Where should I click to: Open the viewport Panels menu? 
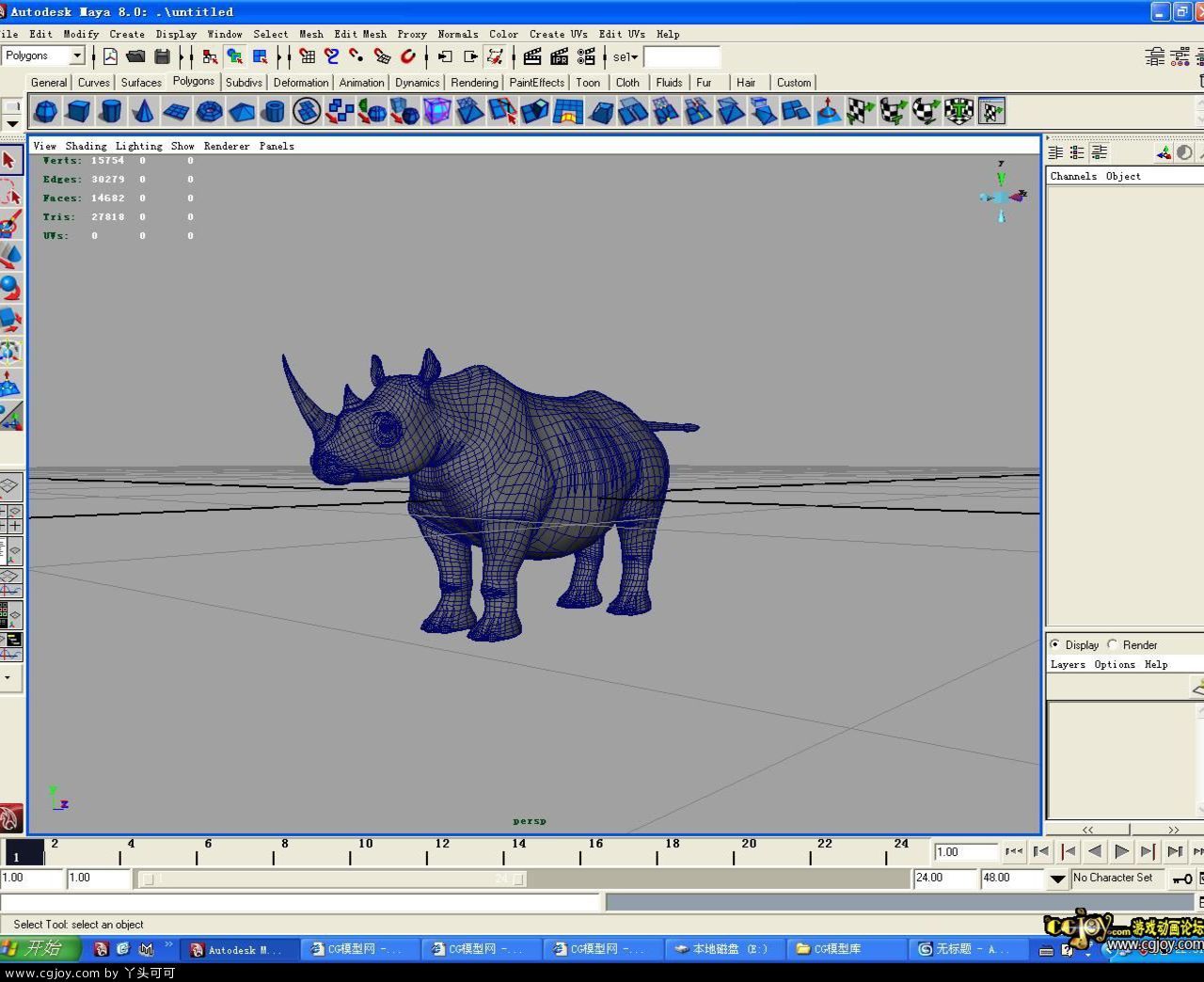[277, 146]
